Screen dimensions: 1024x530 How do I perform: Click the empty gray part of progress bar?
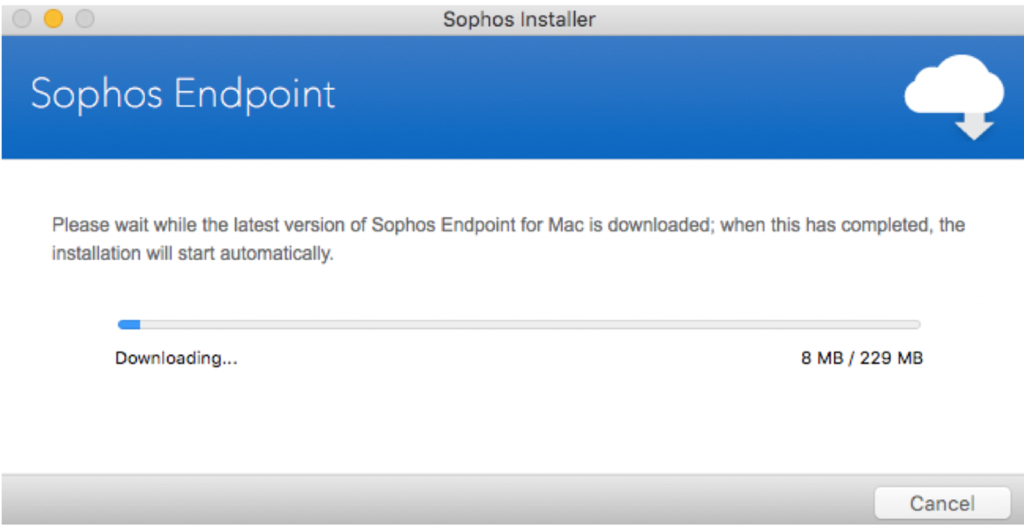click(x=530, y=324)
